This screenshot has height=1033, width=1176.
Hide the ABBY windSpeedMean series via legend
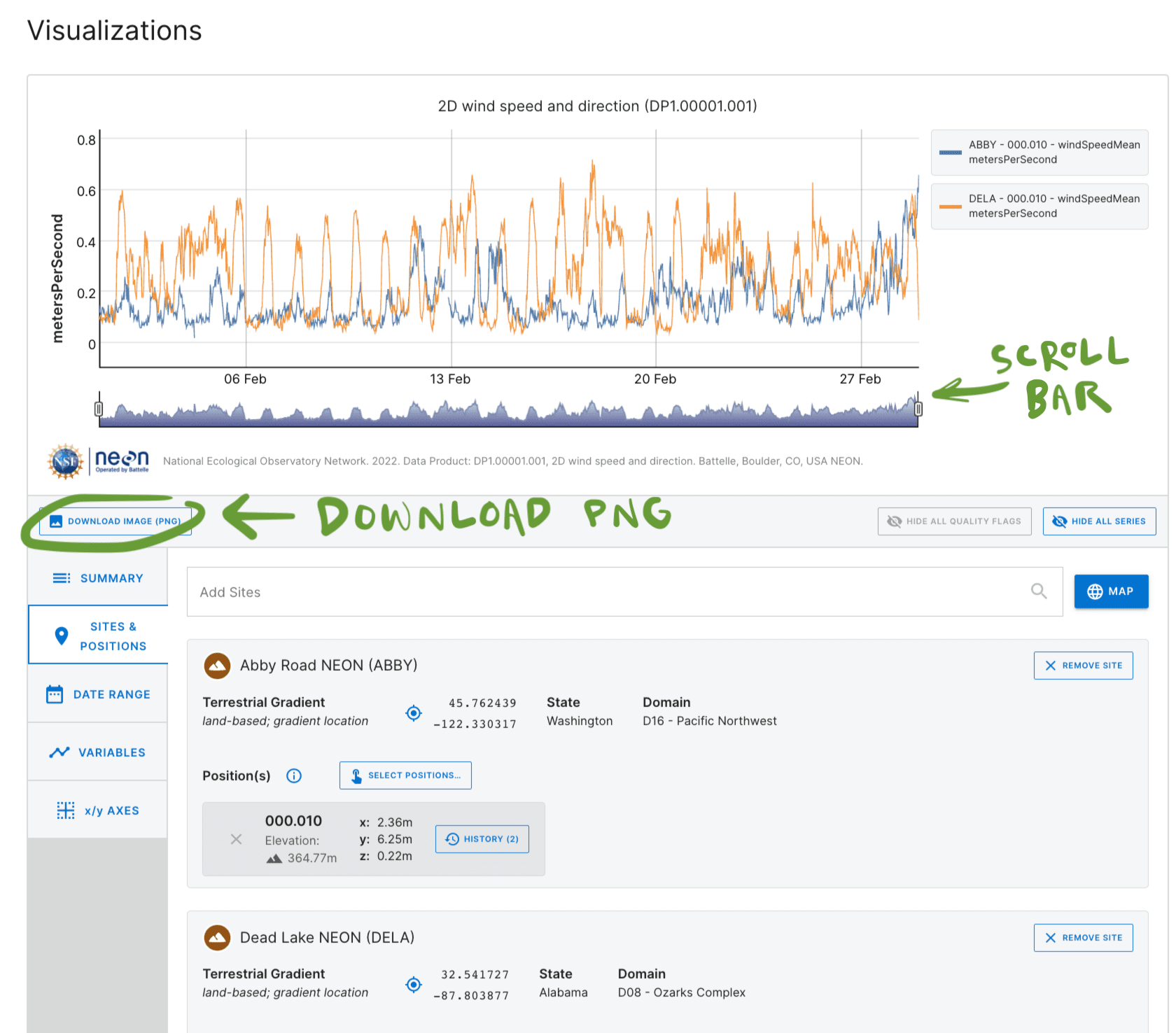pyautogui.click(x=1039, y=152)
